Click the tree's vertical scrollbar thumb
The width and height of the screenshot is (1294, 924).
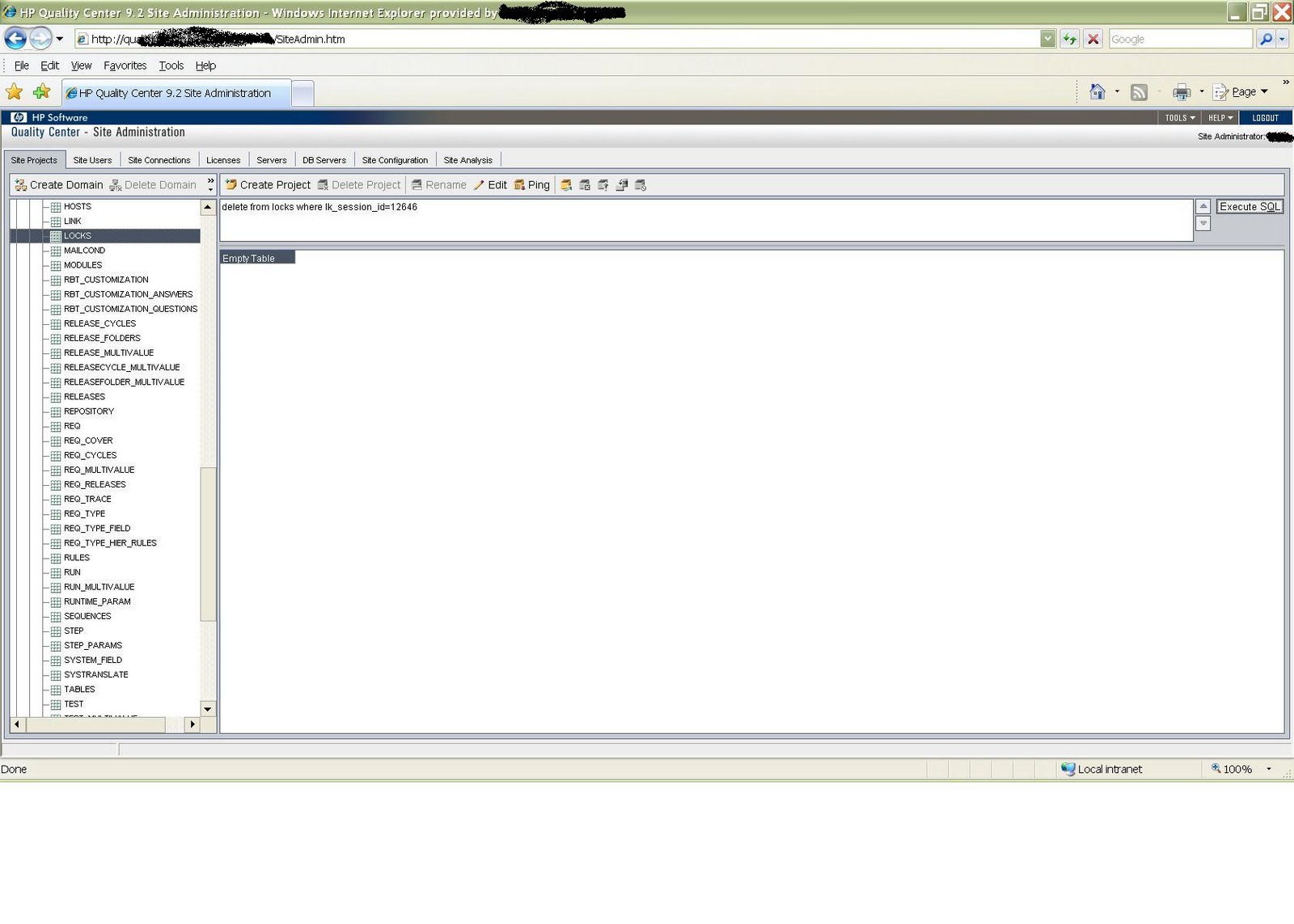(x=208, y=544)
